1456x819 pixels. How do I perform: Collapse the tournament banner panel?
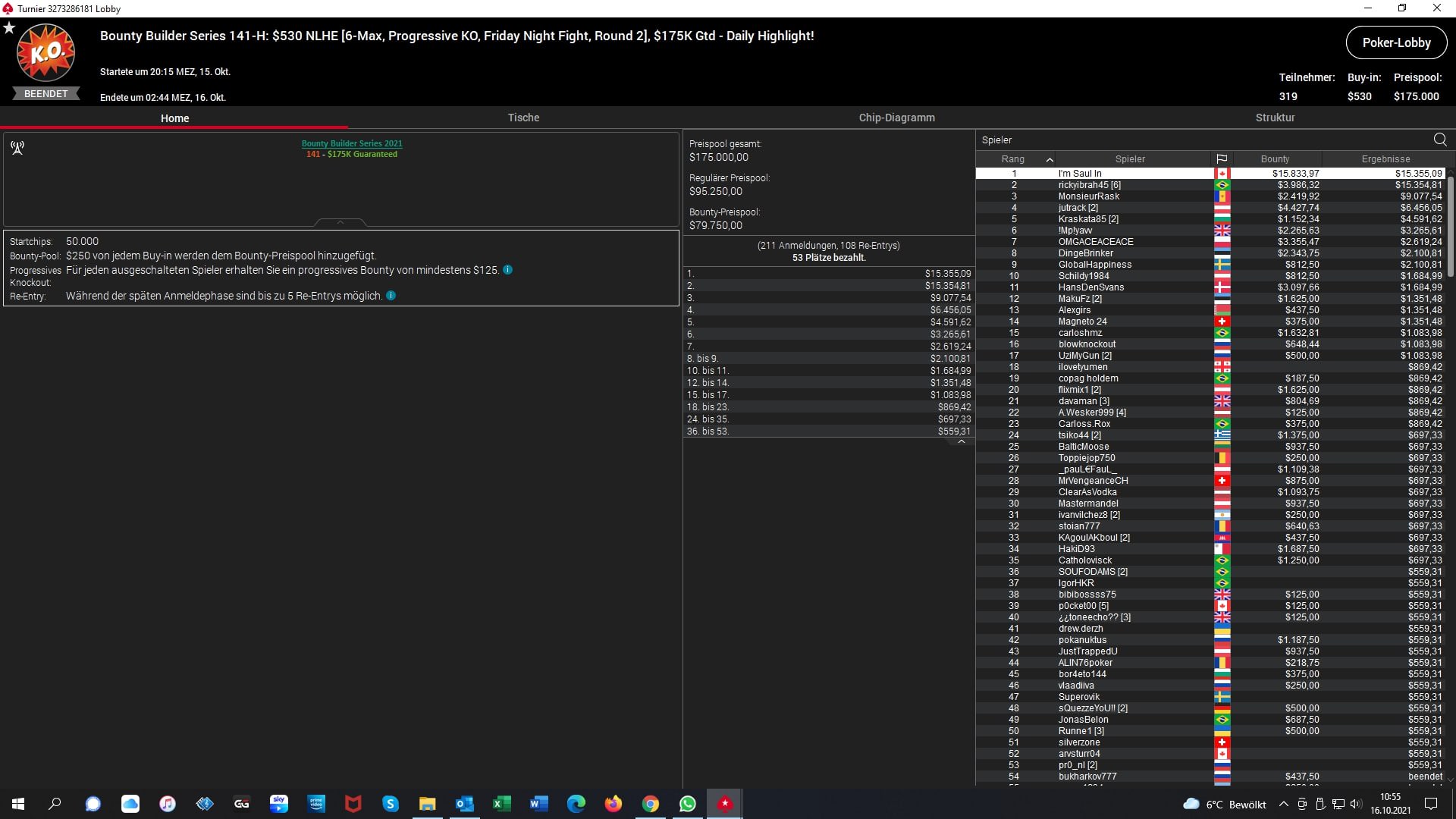[x=340, y=222]
